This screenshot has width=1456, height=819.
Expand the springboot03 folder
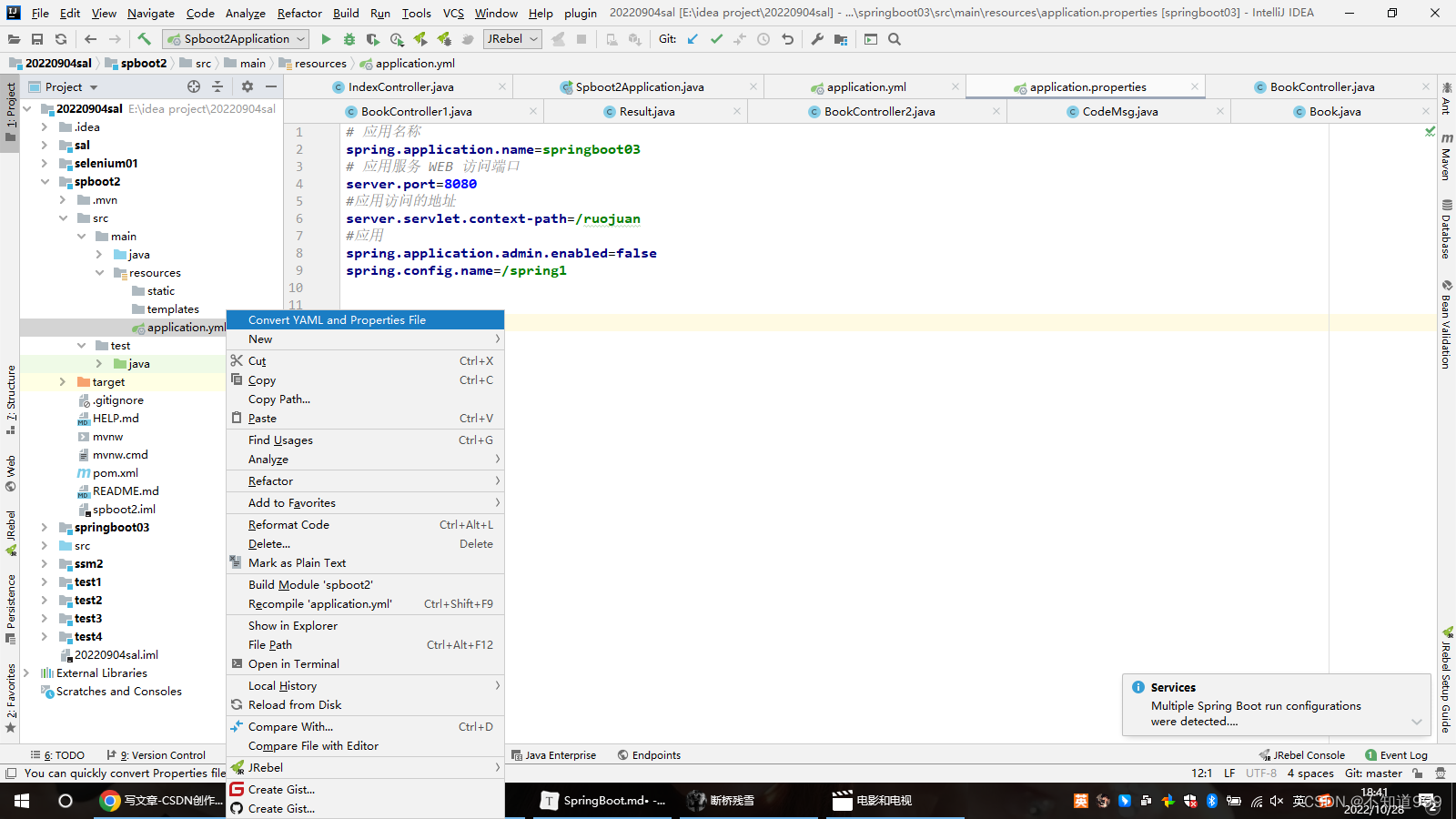[45, 527]
